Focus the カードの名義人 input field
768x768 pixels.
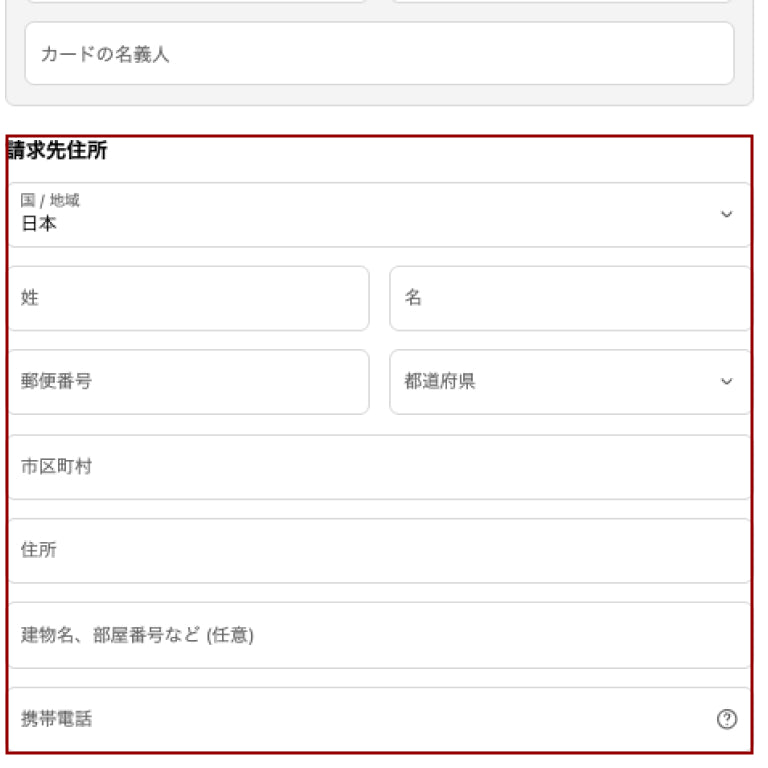(380, 54)
